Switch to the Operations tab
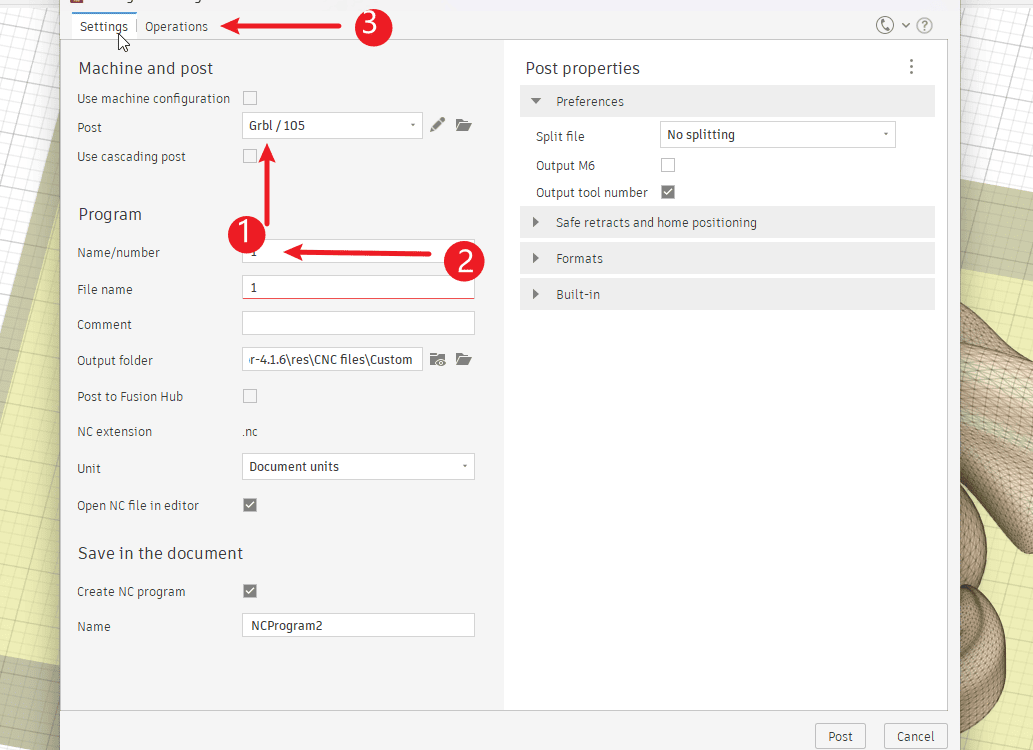 click(x=176, y=27)
